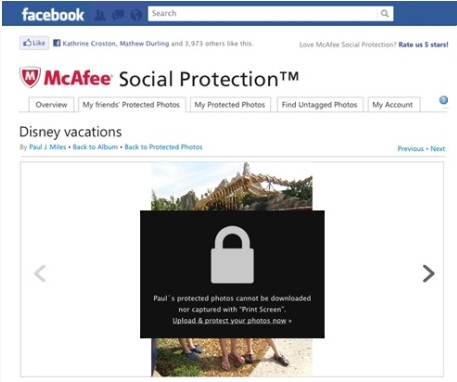Switch to the Overview tab
Viewport: 457px width, 382px height.
pyautogui.click(x=51, y=105)
